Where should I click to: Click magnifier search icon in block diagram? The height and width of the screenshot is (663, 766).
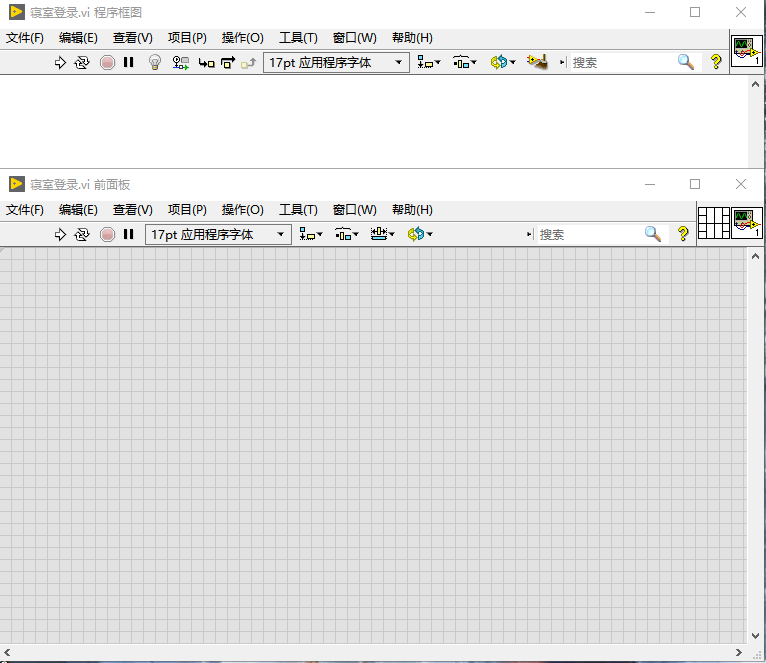coord(686,62)
